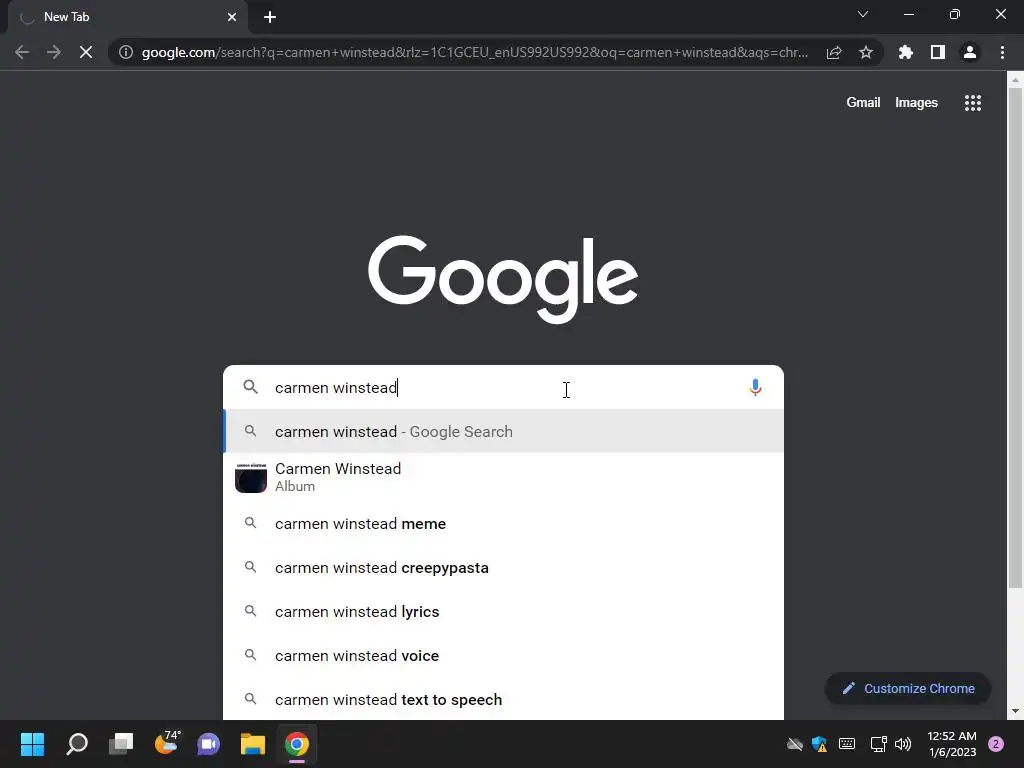Open Chrome three-dot menu
The image size is (1024, 768).
[x=1002, y=52]
